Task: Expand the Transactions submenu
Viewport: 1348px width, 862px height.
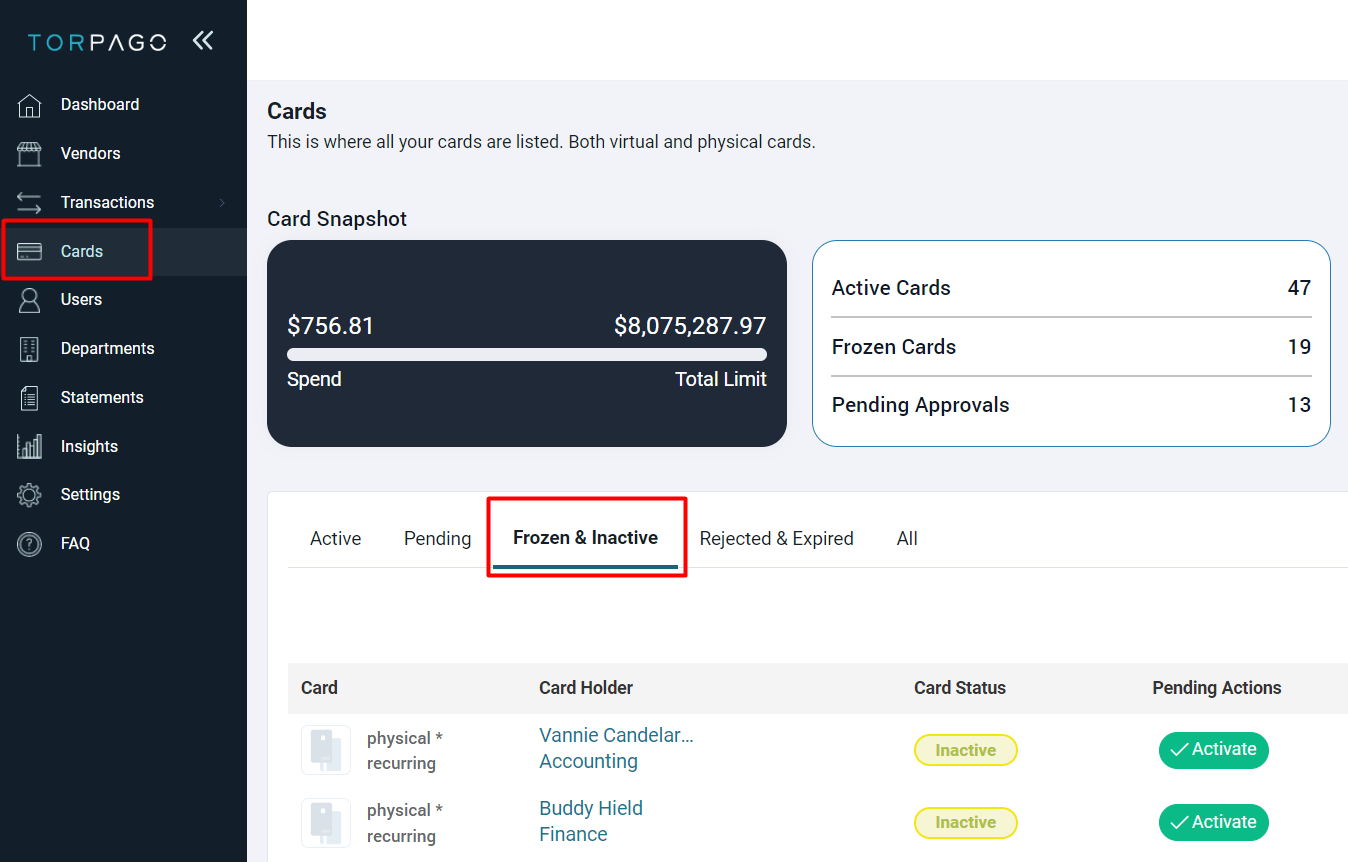Action: pos(108,202)
